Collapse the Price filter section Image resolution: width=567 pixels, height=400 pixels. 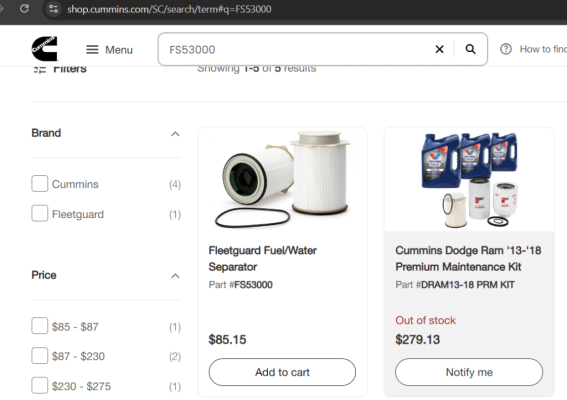coord(175,276)
